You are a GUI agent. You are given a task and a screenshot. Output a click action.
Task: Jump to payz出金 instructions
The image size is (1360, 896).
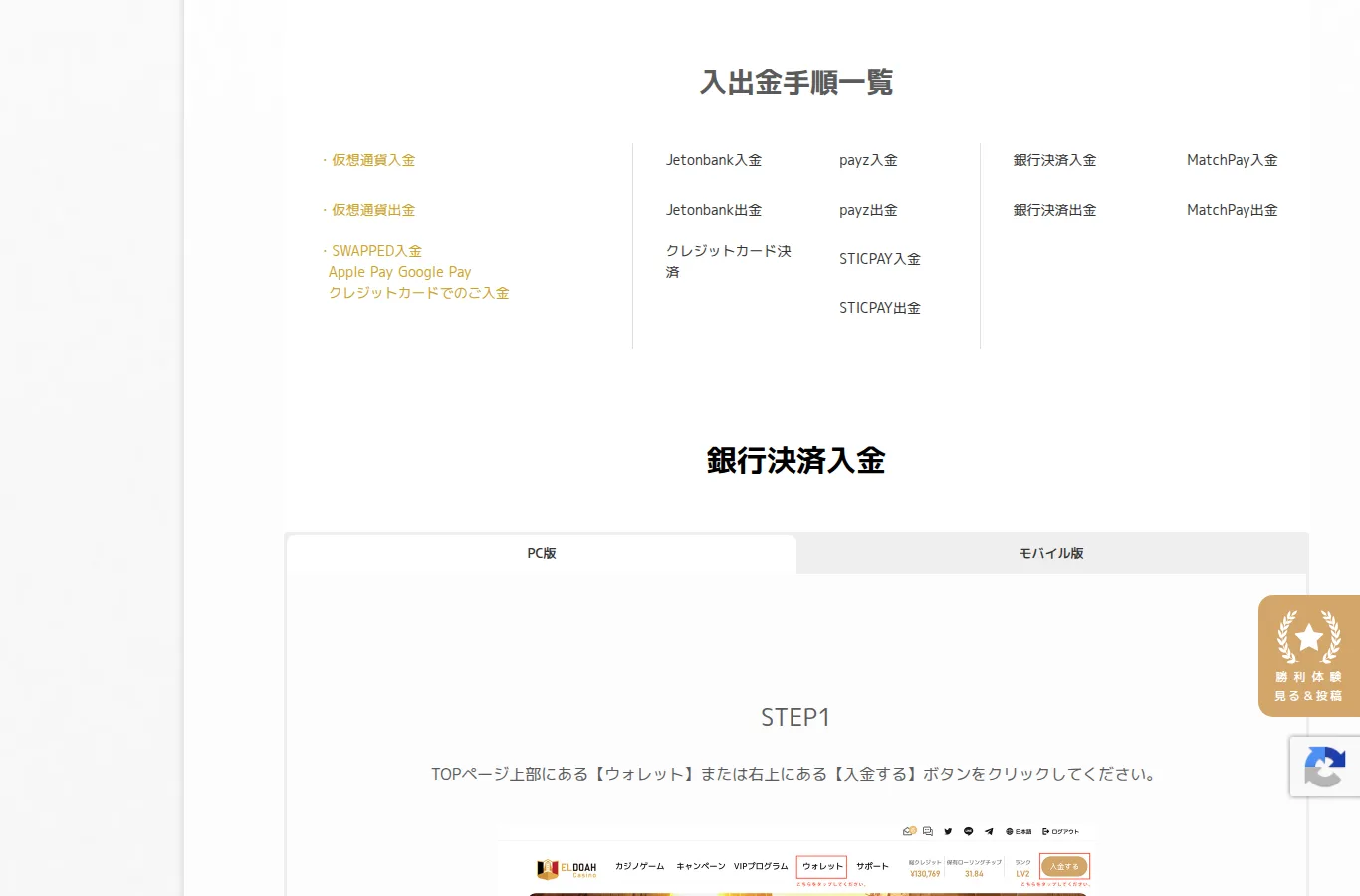pos(868,210)
